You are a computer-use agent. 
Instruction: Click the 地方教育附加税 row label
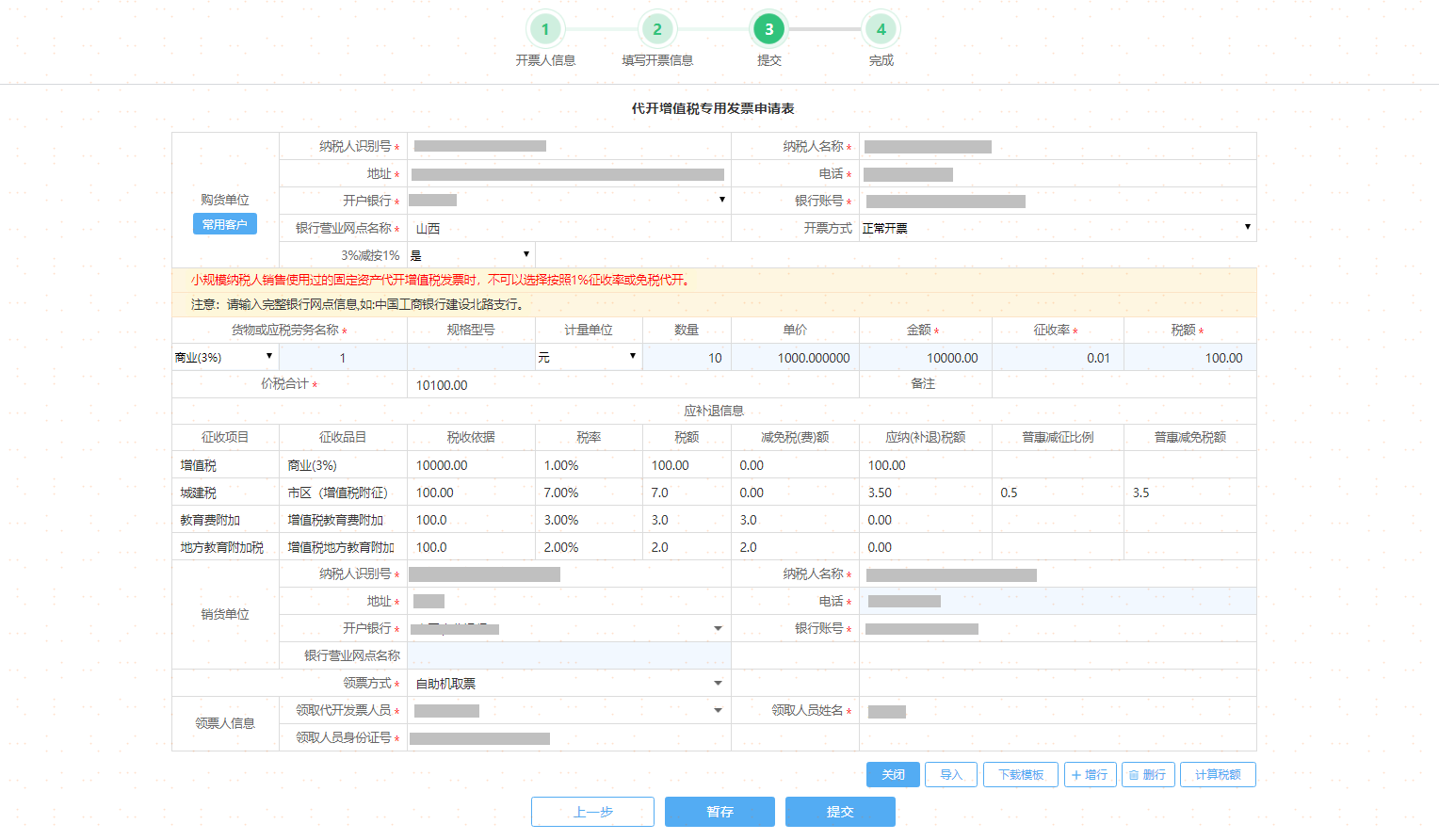pyautogui.click(x=222, y=547)
